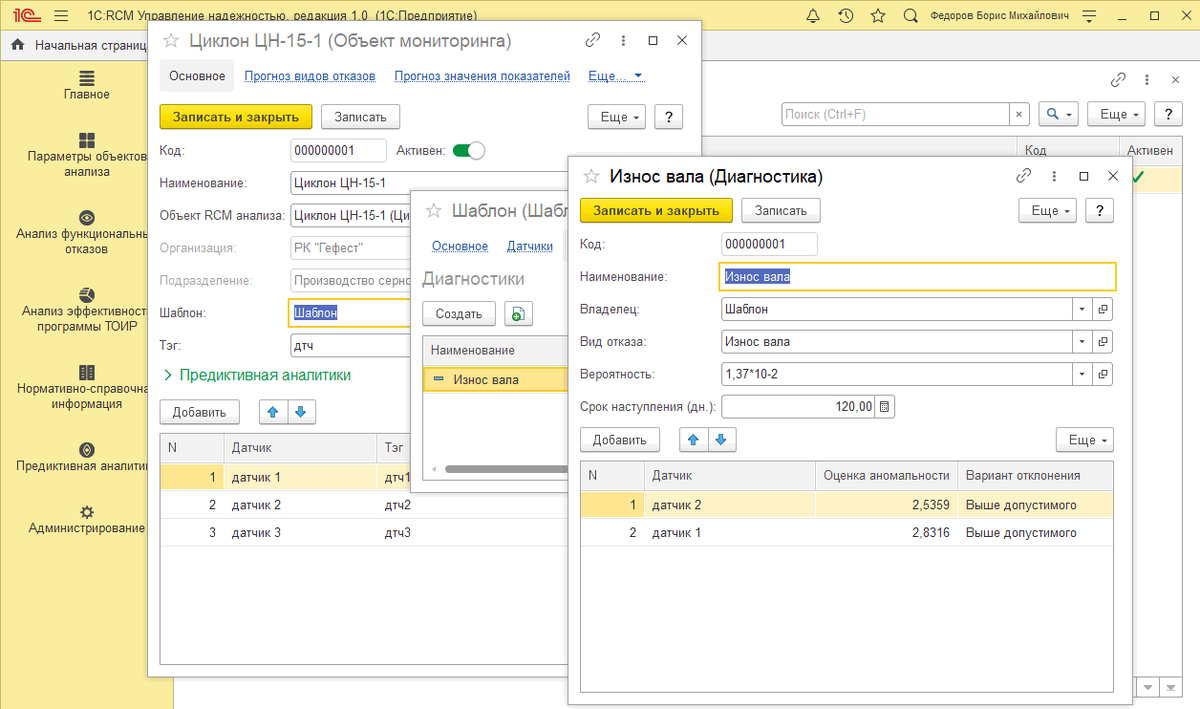This screenshot has height=709, width=1200.
Task: Open Вероятность linked item form
Action: (1102, 374)
